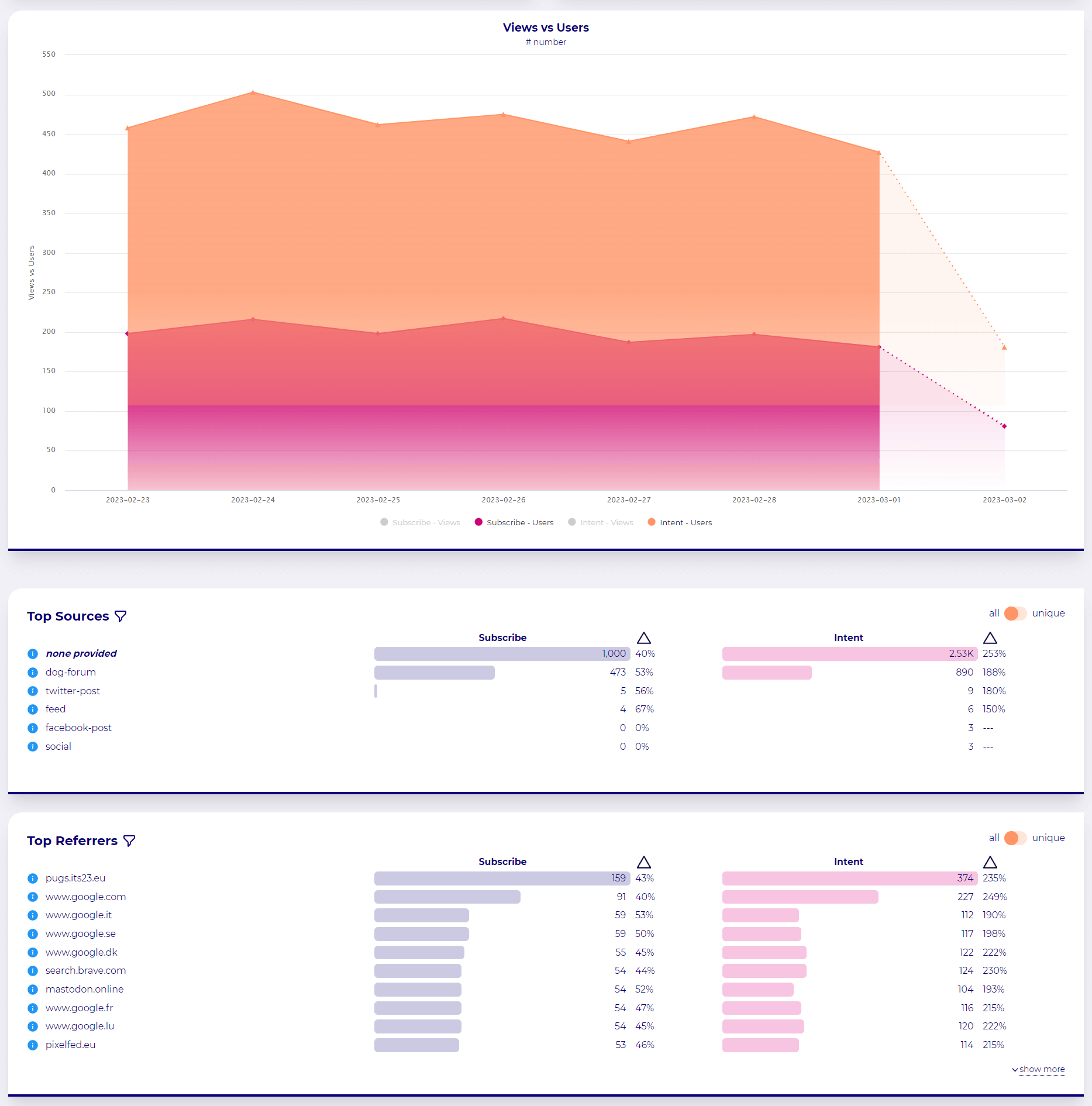Click delta triangle beside Top Sources Intent
Screen dimensions: 1092x1106
pyautogui.click(x=990, y=638)
